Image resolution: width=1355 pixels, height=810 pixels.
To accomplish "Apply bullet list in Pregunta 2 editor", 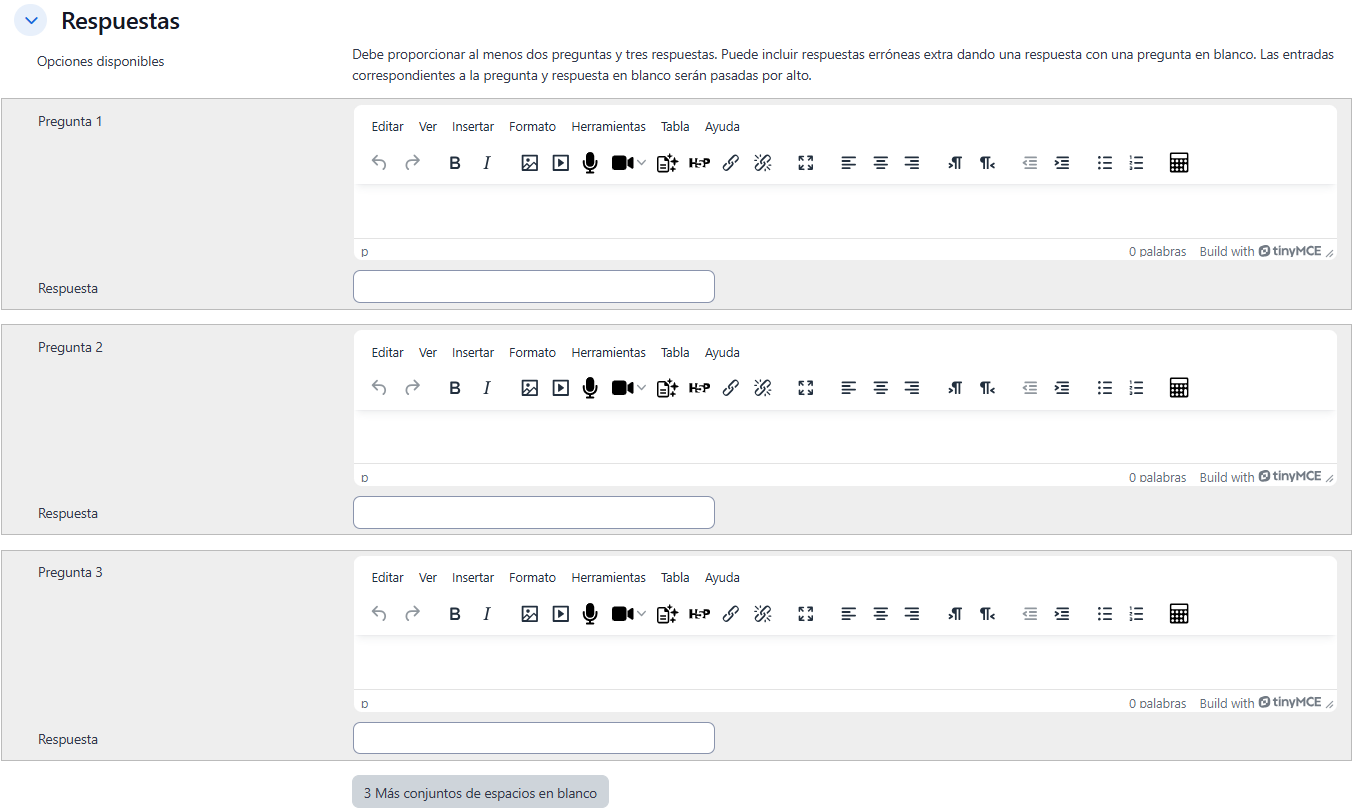I will 1105,388.
